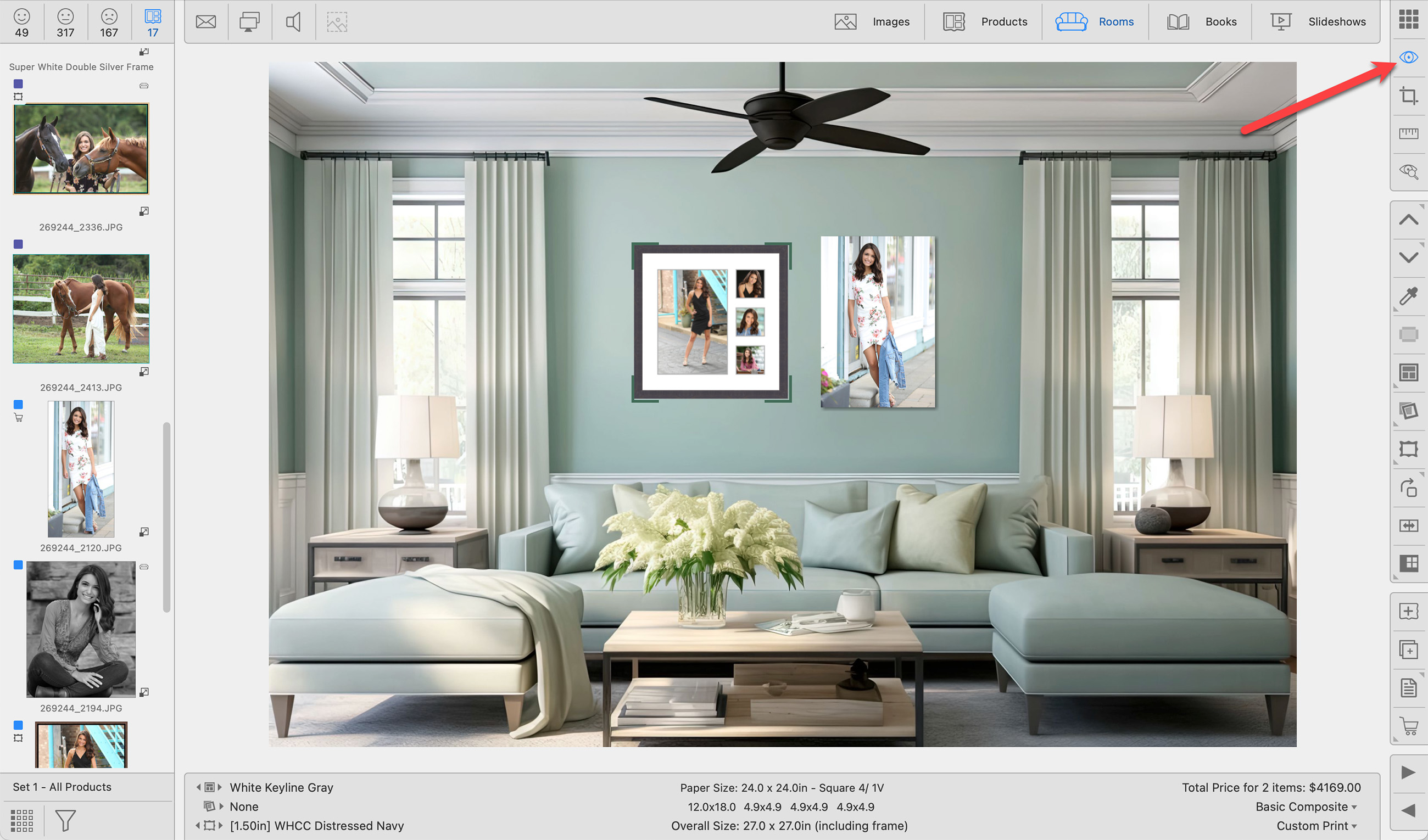Toggle the sad face rating filter 167
The image size is (1428, 840).
coord(109,23)
